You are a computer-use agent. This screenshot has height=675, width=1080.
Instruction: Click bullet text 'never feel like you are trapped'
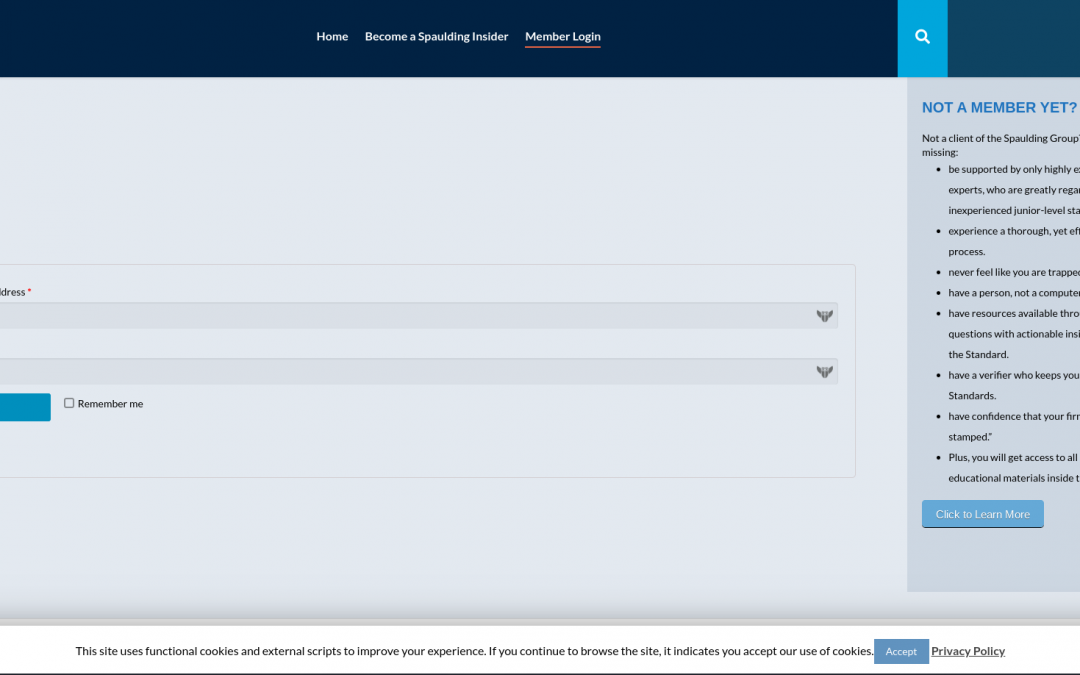(x=1014, y=272)
